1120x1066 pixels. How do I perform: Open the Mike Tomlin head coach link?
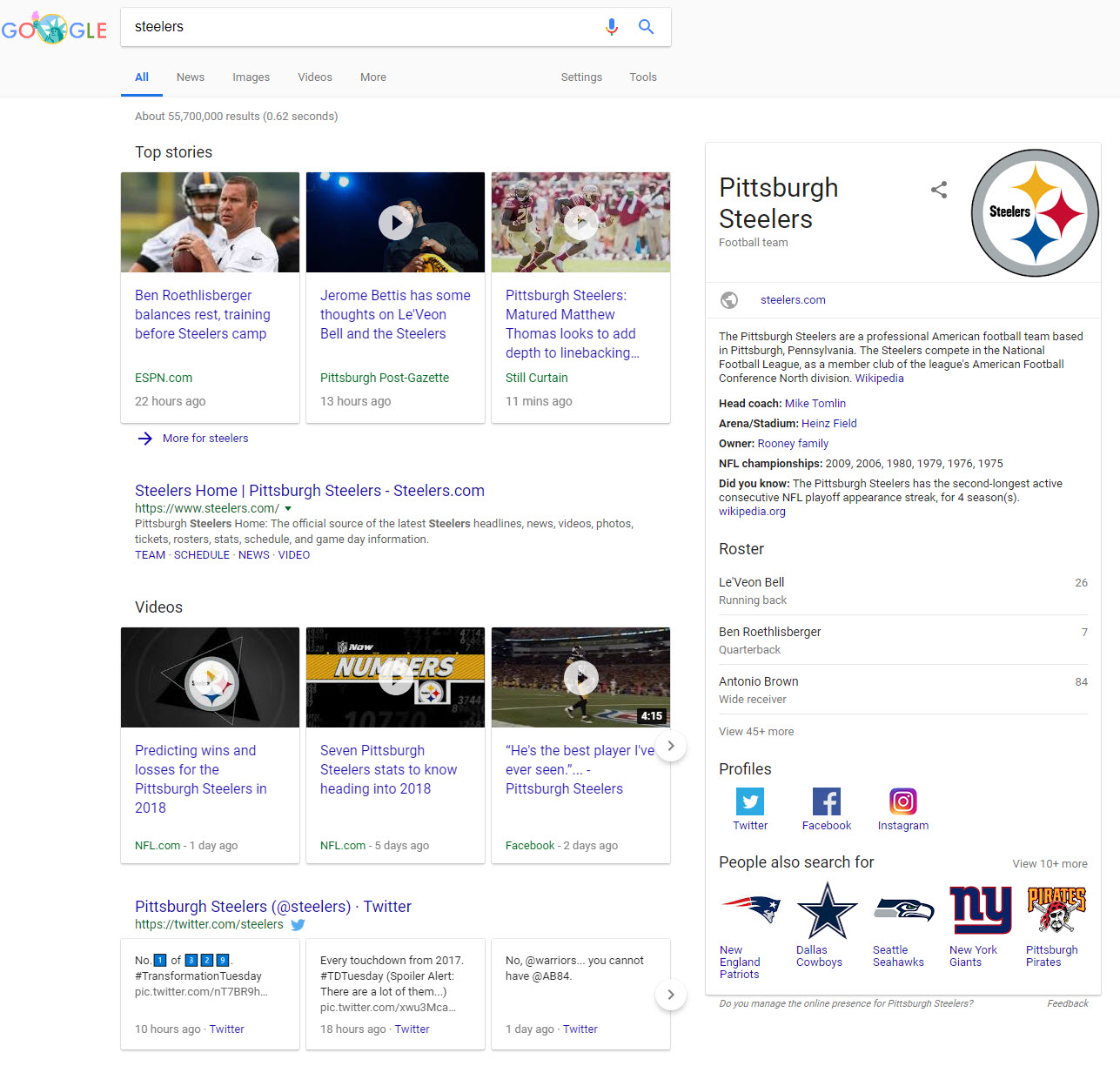point(815,404)
